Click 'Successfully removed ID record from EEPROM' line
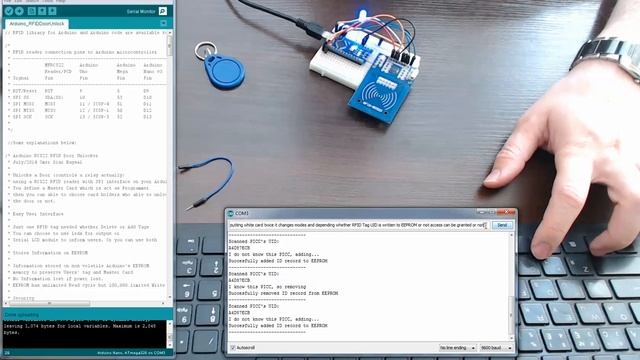Viewport: 640px width, 360px height. pos(283,293)
